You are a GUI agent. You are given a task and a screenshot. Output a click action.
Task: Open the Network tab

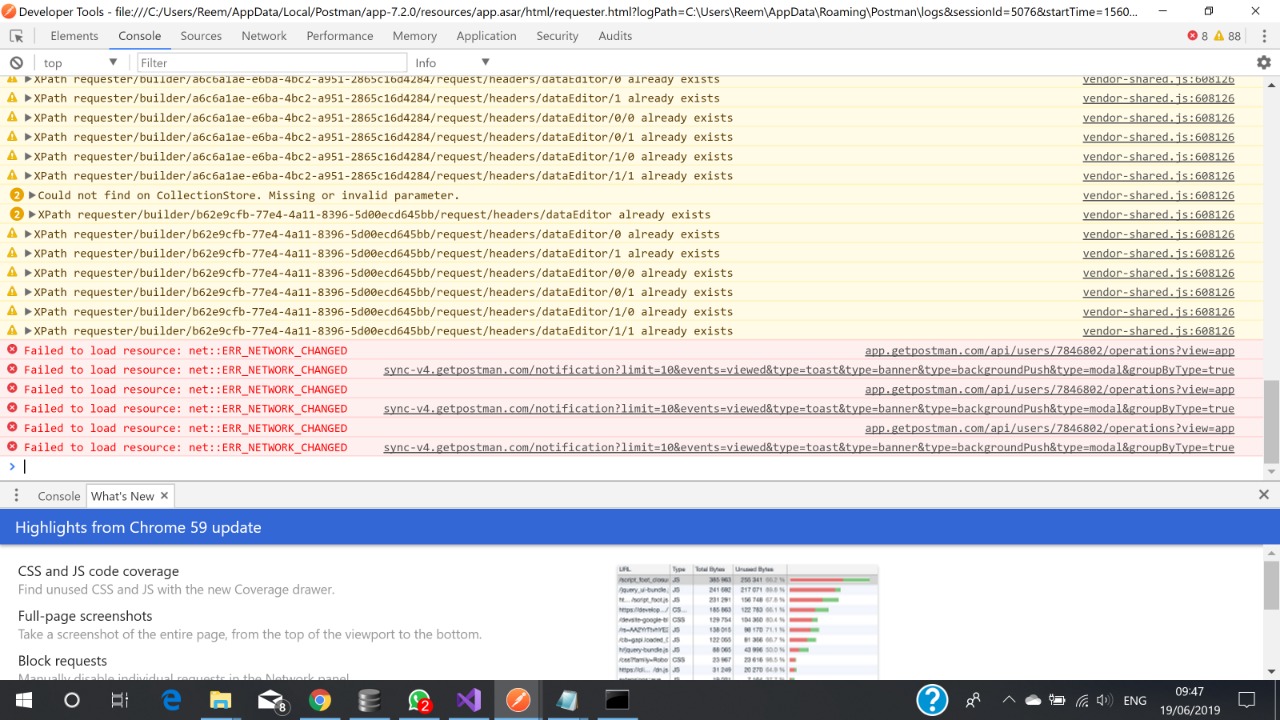coord(264,36)
